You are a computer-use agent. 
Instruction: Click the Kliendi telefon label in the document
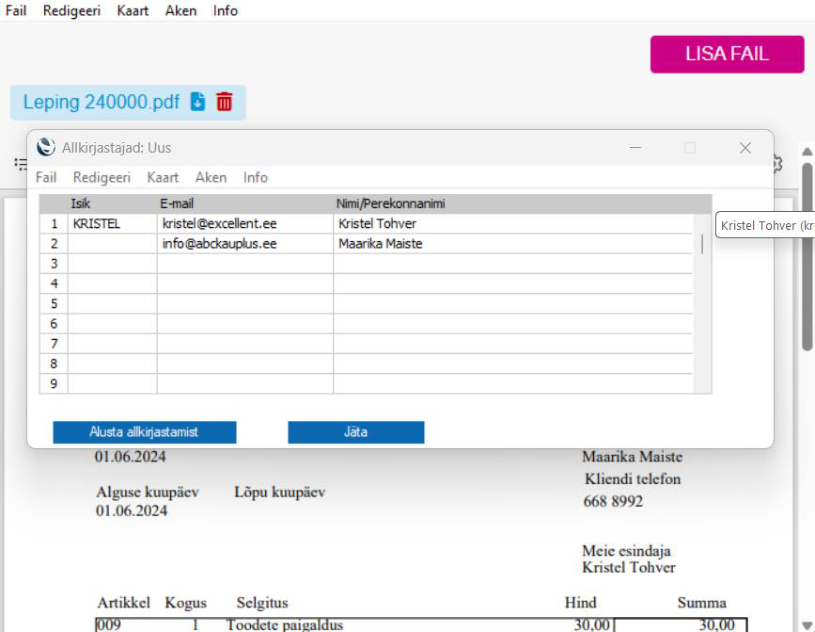point(633,479)
